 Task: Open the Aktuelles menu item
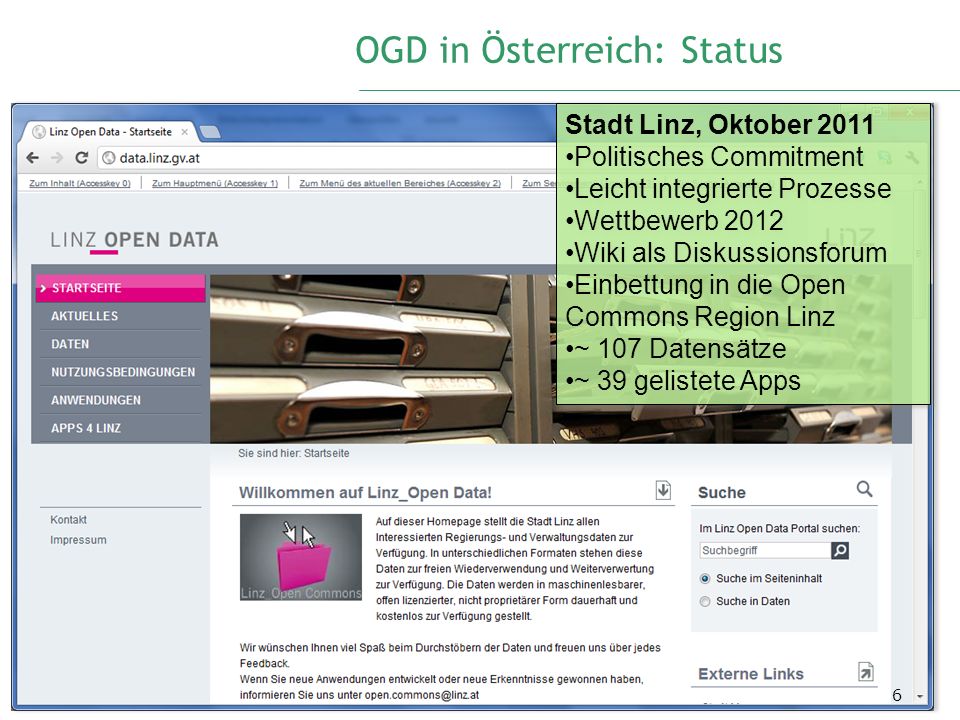click(121, 317)
